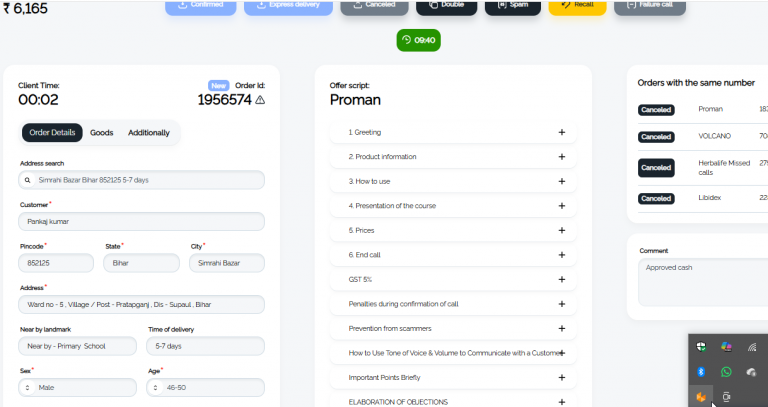The width and height of the screenshot is (768, 407).
Task: Click the Canceled badge in VOLCANO row
Action: (656, 137)
